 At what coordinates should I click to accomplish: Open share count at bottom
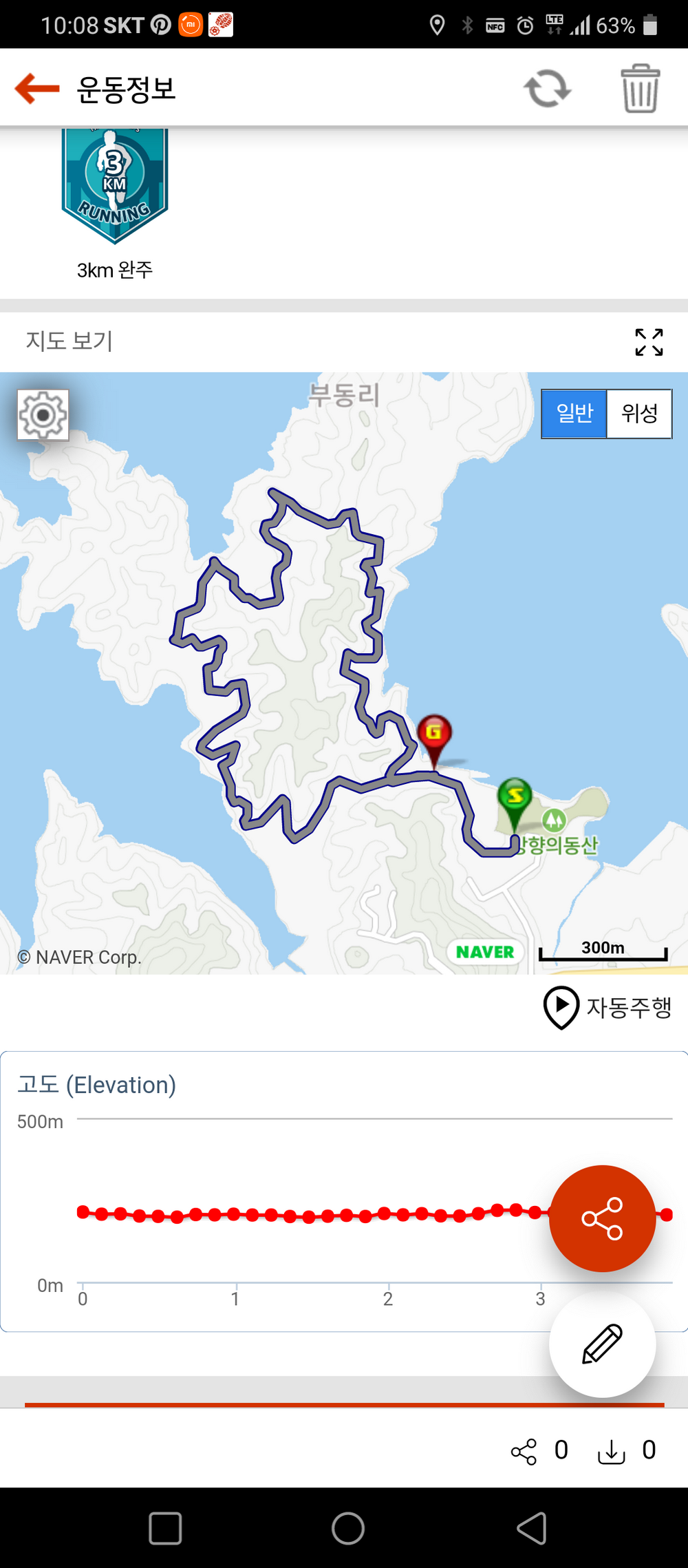coord(540,1451)
